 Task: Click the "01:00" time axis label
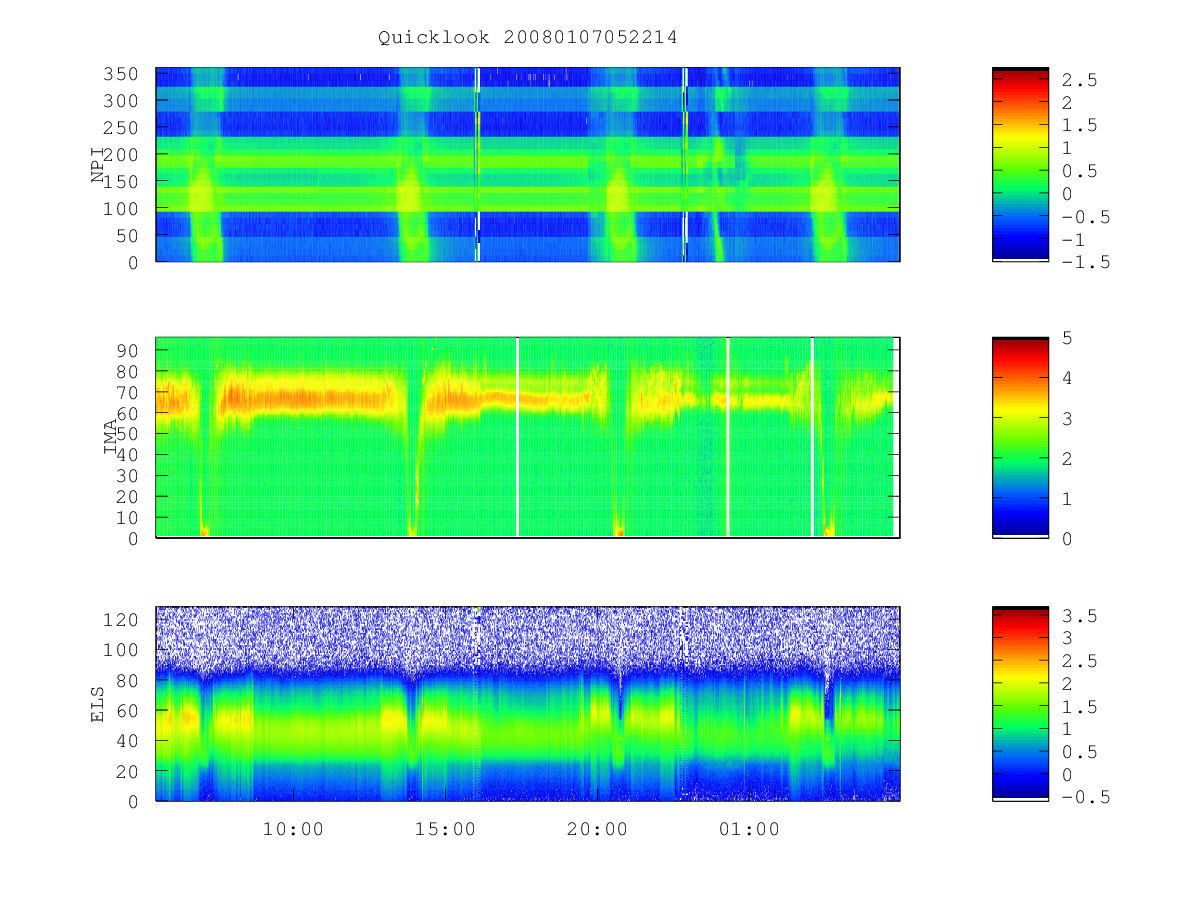coord(749,830)
